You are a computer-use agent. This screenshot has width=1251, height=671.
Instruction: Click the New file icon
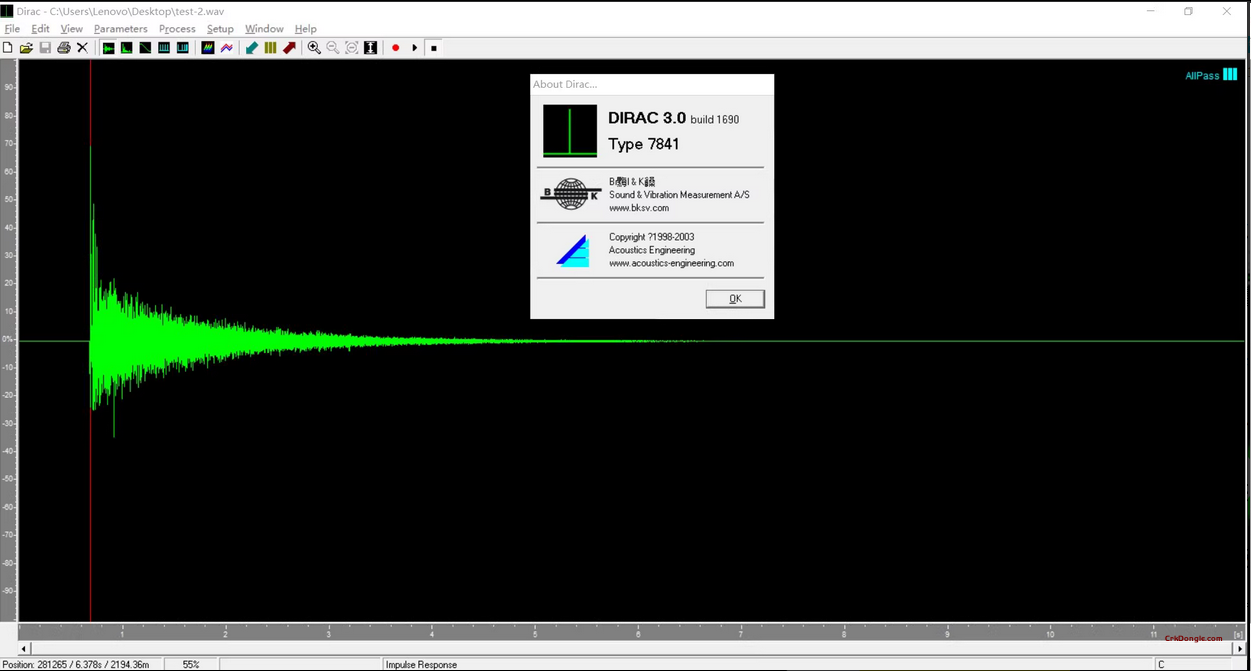[x=8, y=48]
